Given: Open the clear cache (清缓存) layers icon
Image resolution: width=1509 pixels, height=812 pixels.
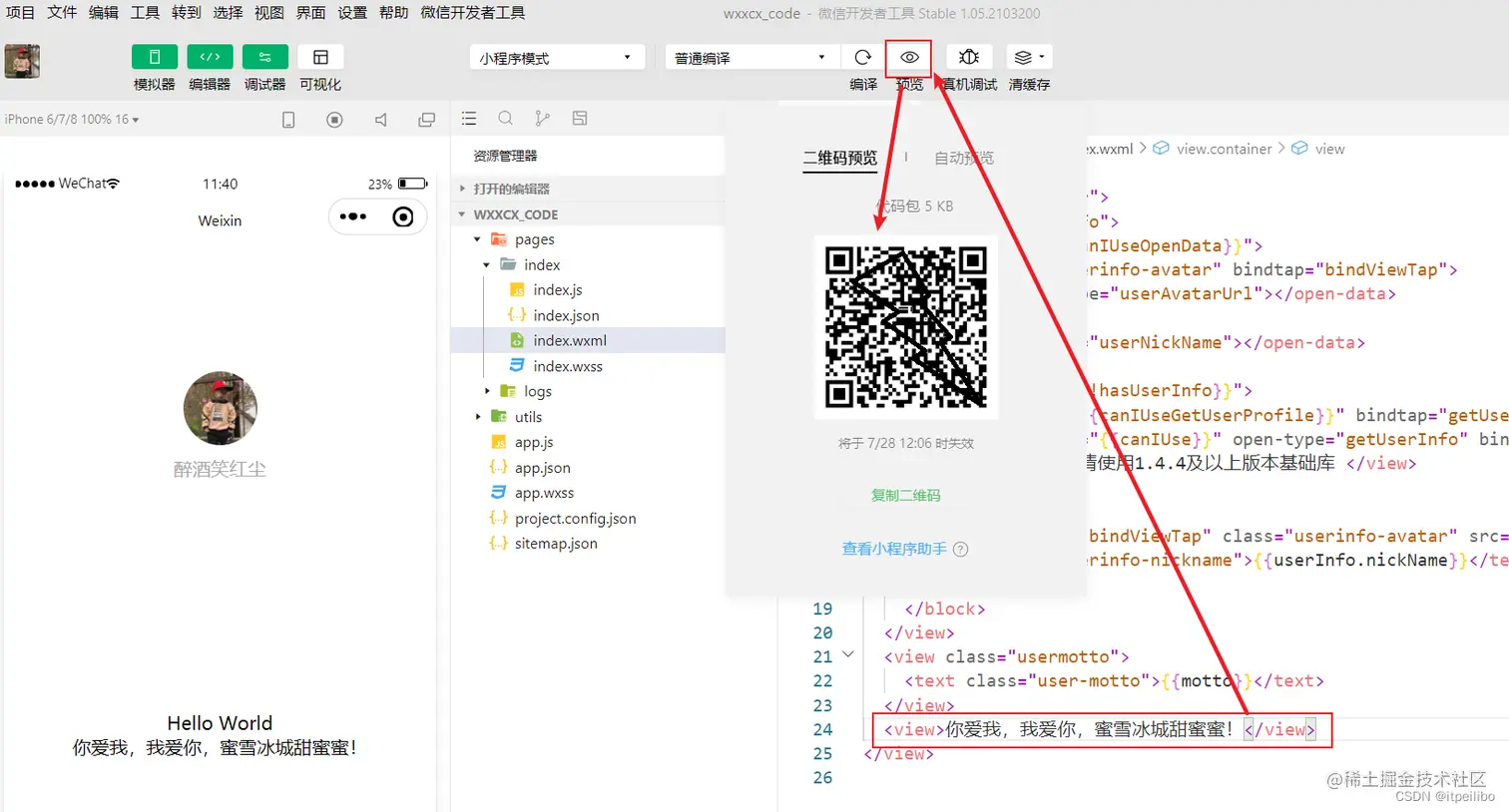Looking at the screenshot, I should pyautogui.click(x=1029, y=57).
